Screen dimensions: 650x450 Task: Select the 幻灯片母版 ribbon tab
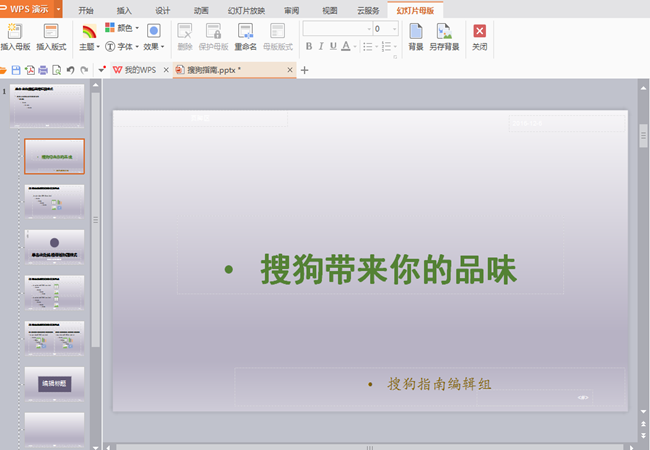pyautogui.click(x=415, y=10)
